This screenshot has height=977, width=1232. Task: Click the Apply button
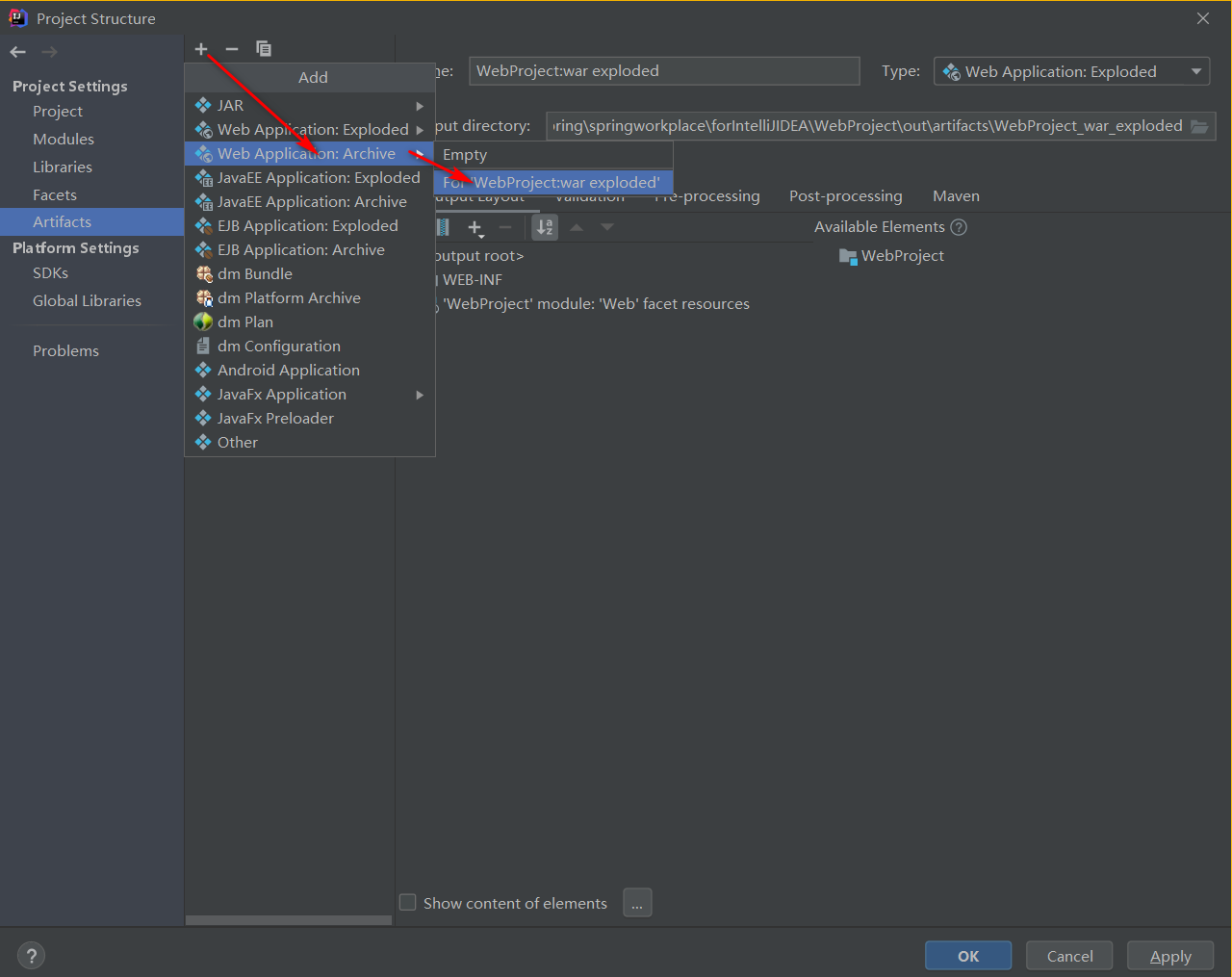pyautogui.click(x=1170, y=956)
